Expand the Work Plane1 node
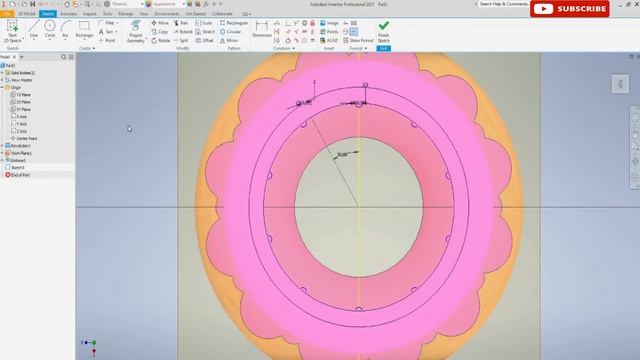Screen dimensions: 640x360 (x=2, y=153)
